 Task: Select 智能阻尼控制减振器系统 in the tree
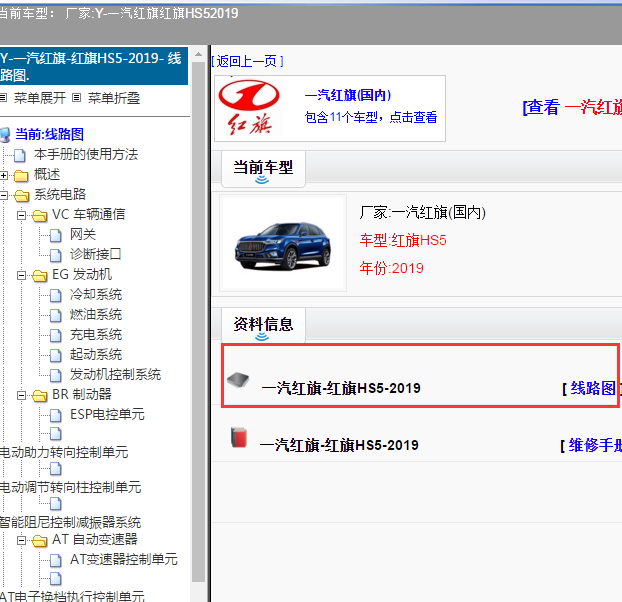[x=71, y=523]
